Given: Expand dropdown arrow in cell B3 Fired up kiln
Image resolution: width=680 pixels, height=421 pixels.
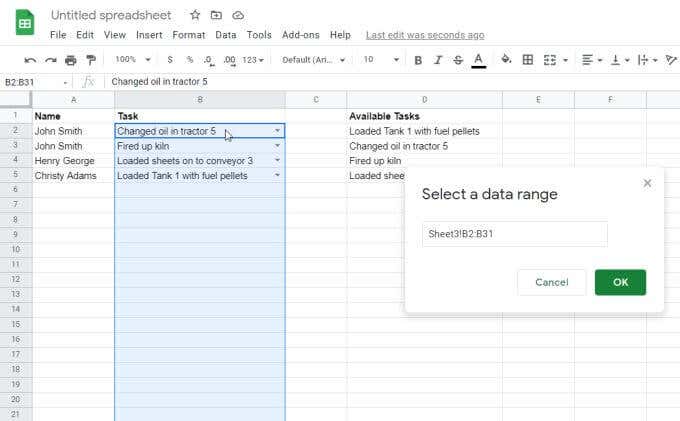Looking at the screenshot, I should (277, 146).
